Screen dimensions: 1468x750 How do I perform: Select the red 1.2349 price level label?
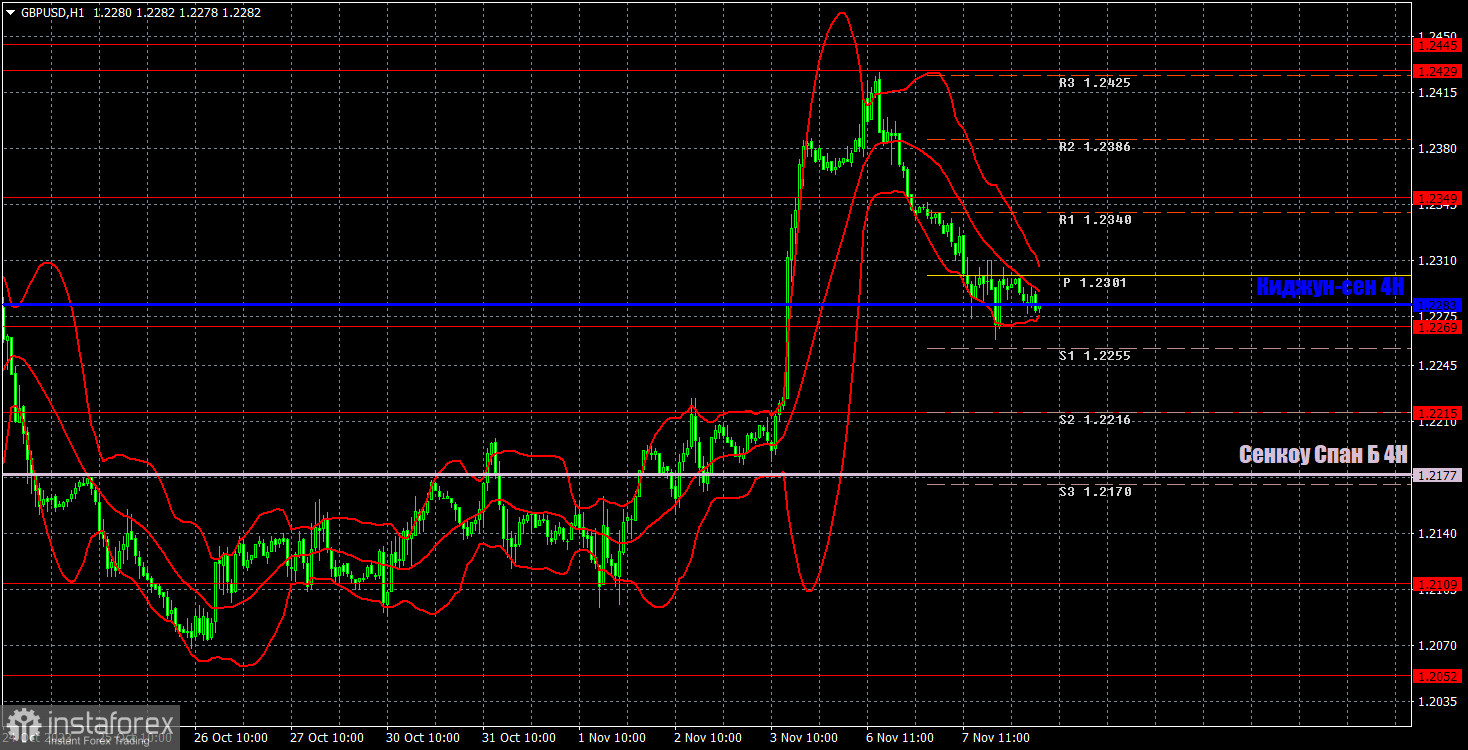(x=1438, y=200)
